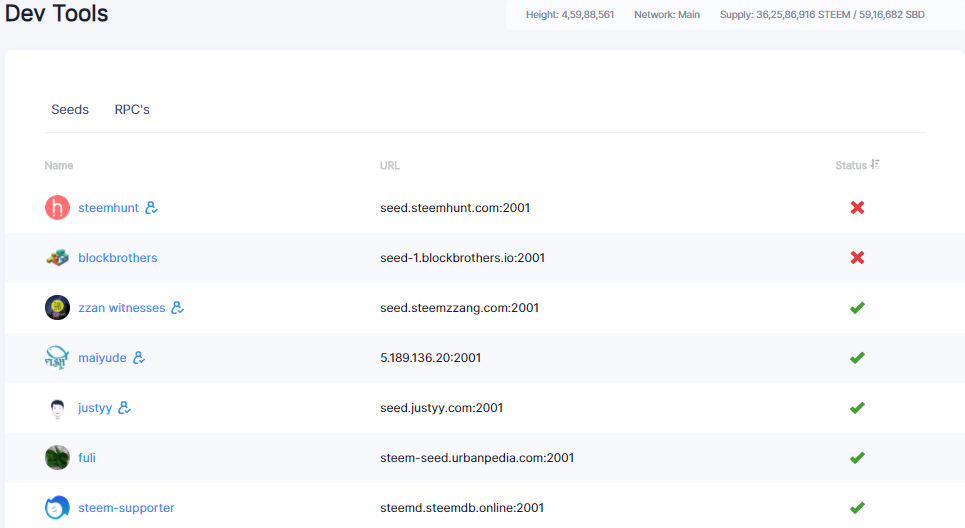Click the fuli avatar icon
Screen dimensions: 965x528
(57, 458)
